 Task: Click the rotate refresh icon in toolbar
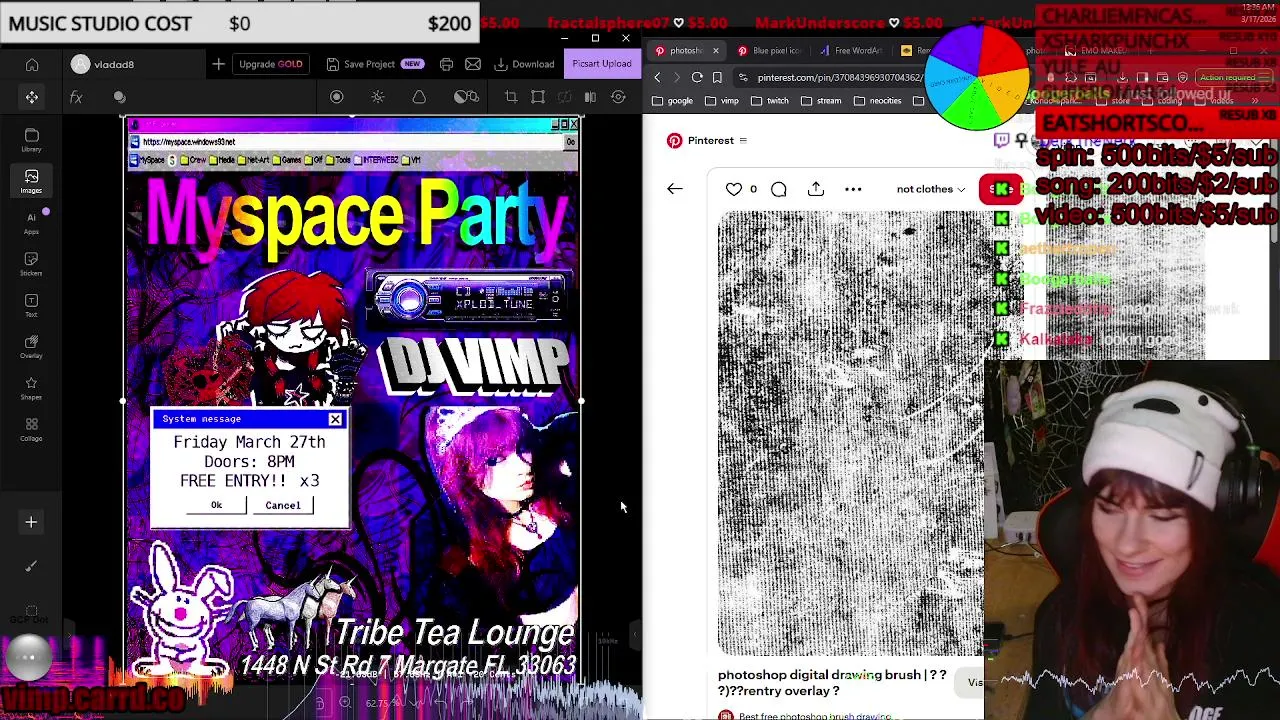618,97
